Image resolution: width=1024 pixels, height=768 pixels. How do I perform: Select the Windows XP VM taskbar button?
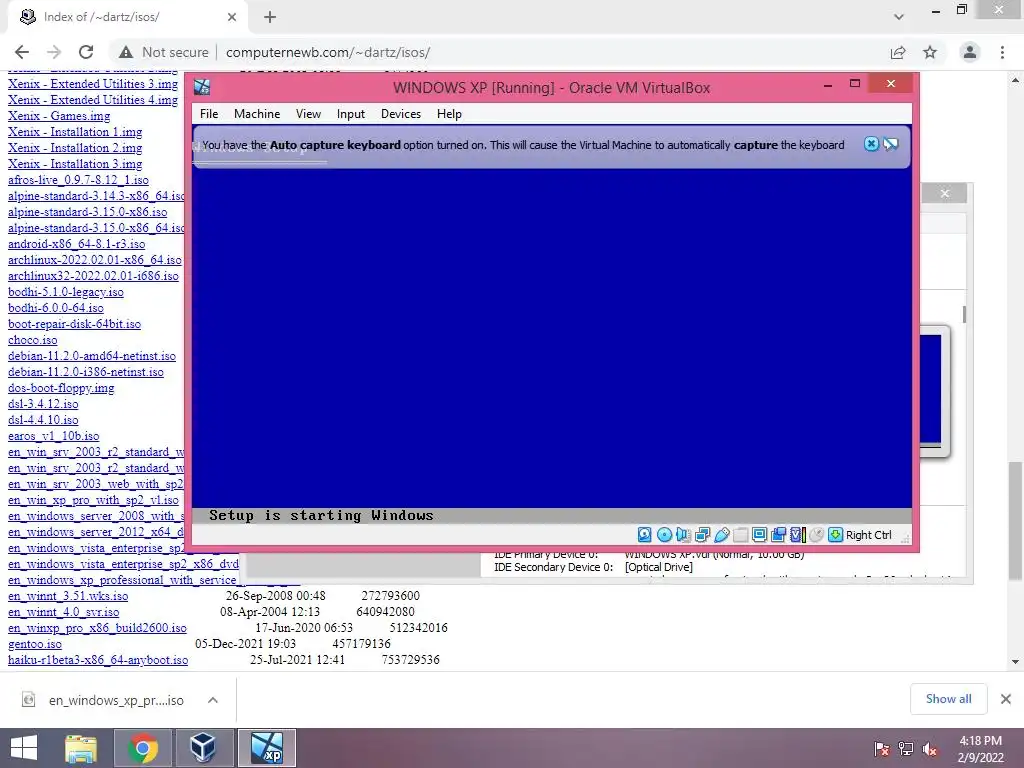coord(266,748)
